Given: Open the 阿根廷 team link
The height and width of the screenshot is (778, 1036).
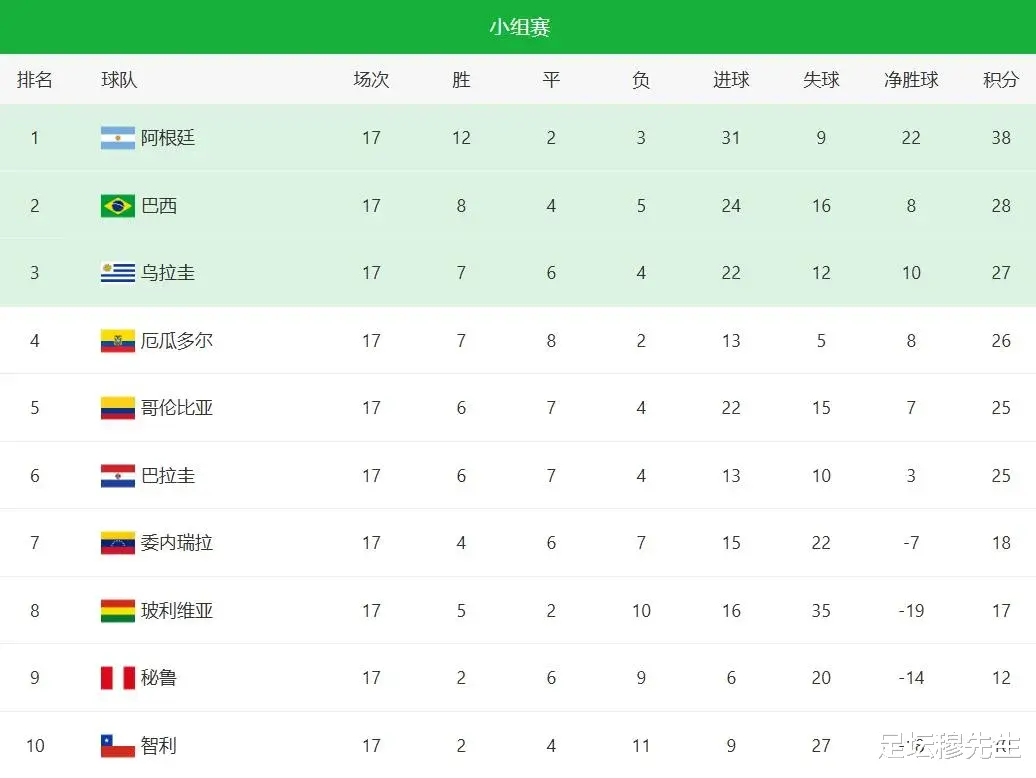Looking at the screenshot, I should [168, 138].
